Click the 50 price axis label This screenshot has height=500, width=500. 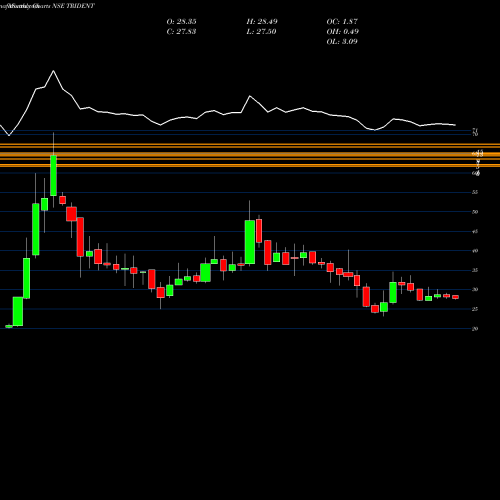(x=475, y=212)
